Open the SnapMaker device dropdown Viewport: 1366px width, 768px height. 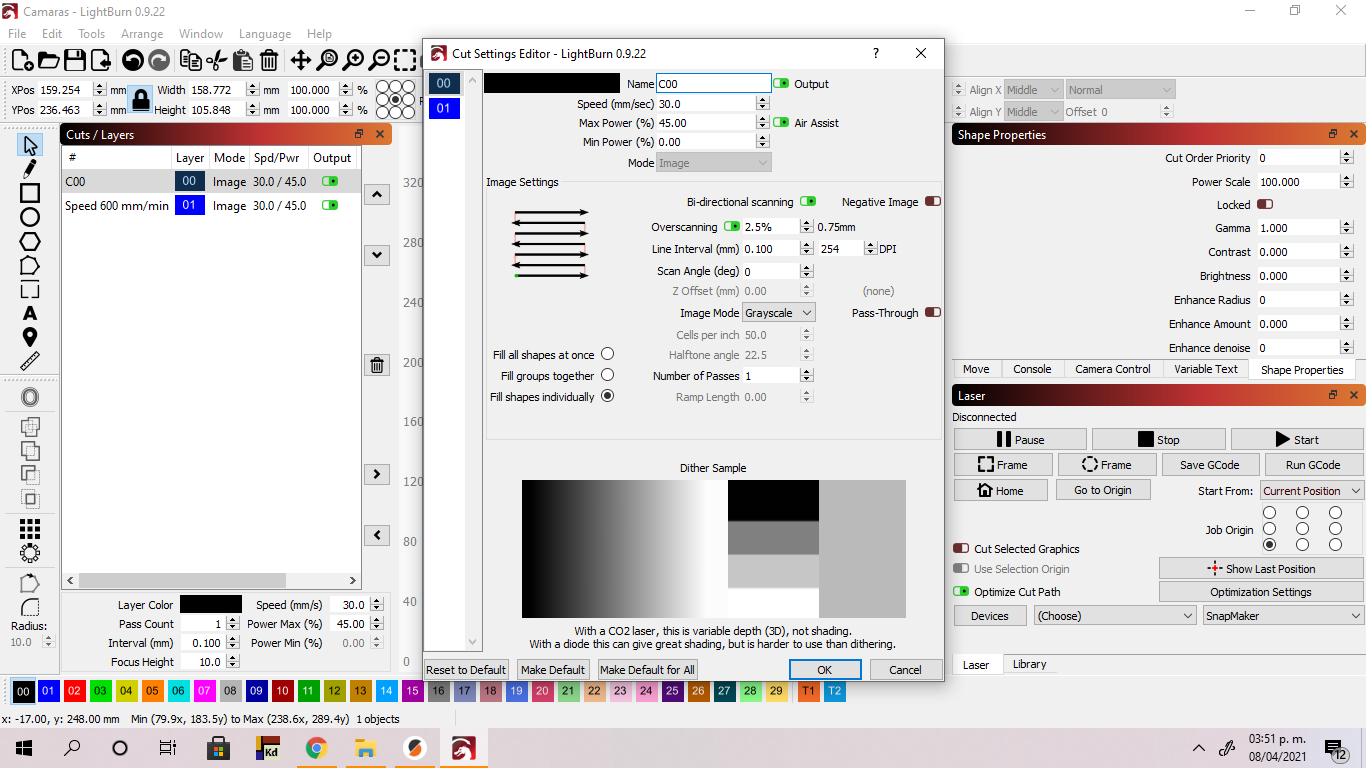tap(1283, 616)
